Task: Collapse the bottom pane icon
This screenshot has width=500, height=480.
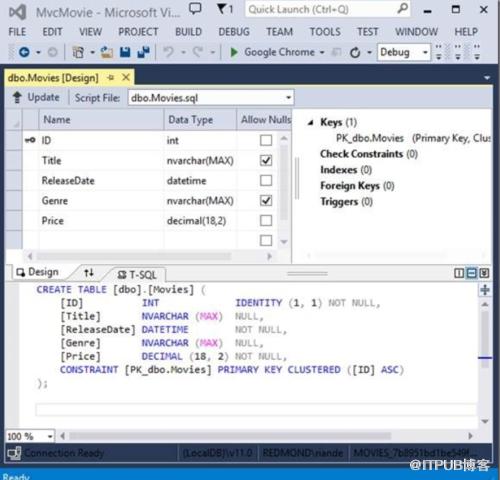Action: [x=484, y=273]
